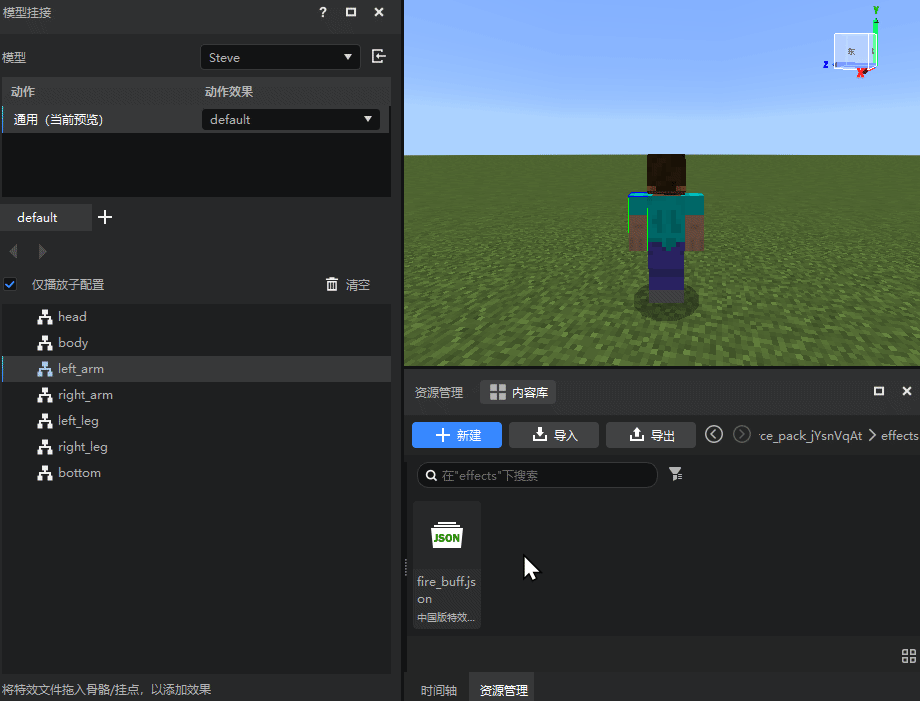Select the right_leg bone
The width and height of the screenshot is (920, 701).
(x=197, y=447)
